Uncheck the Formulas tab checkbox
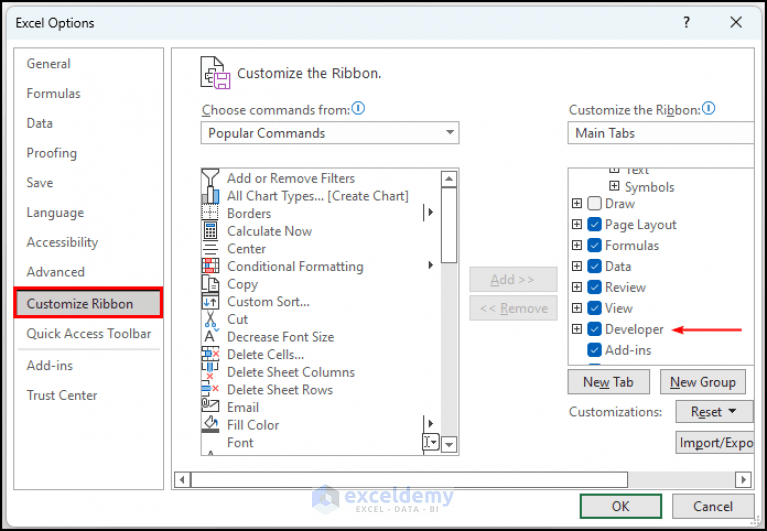 [x=594, y=245]
